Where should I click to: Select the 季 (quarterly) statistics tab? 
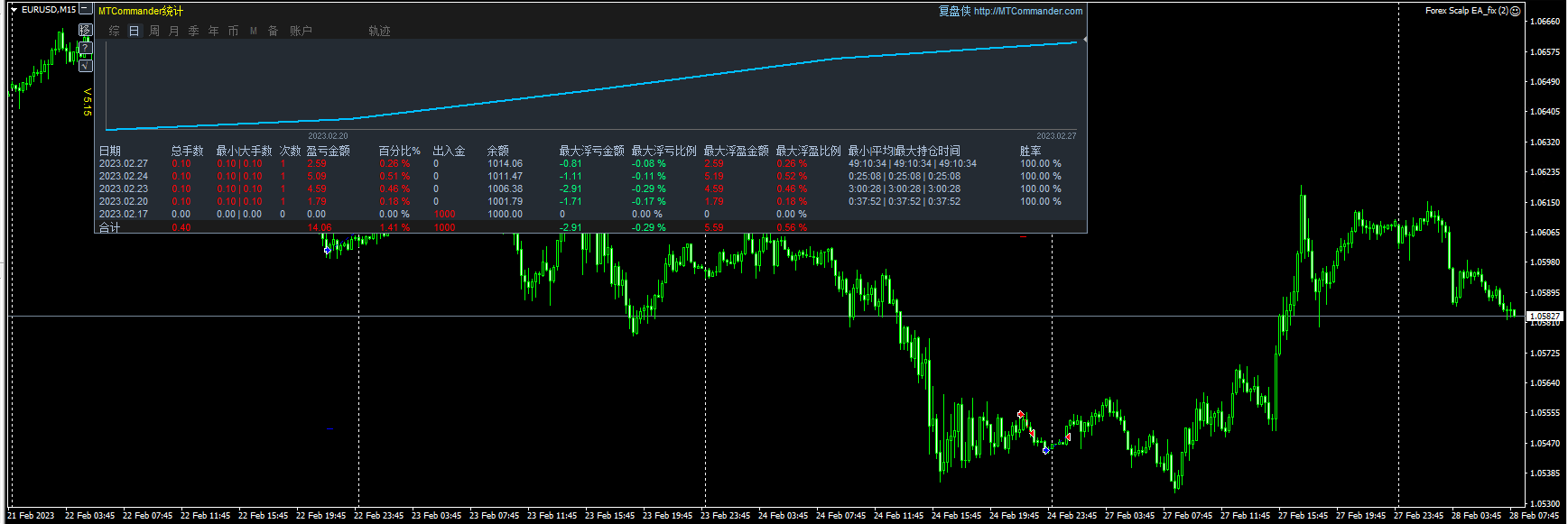(194, 31)
